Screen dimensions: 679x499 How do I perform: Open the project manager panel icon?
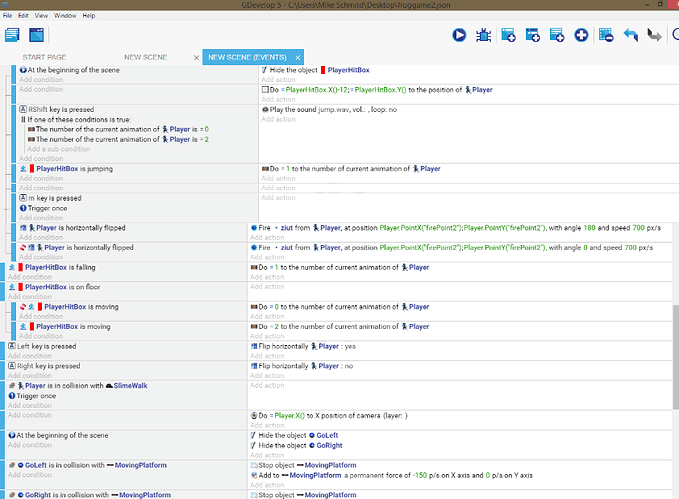[x=12, y=35]
